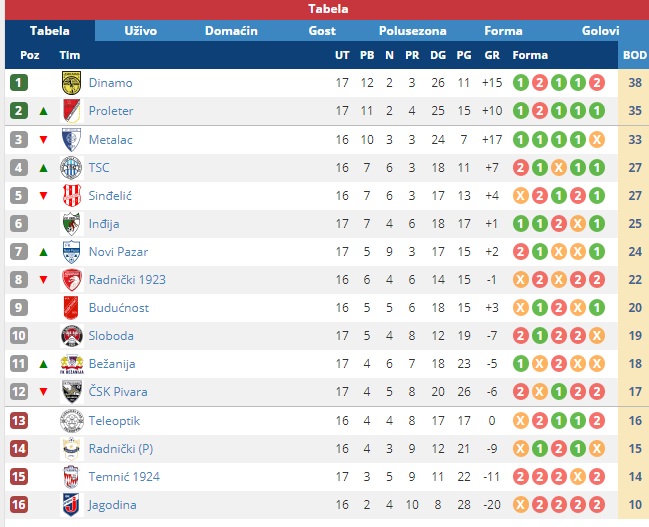649x527 pixels.
Task: Switch to the Uživo tab
Action: tap(140, 31)
